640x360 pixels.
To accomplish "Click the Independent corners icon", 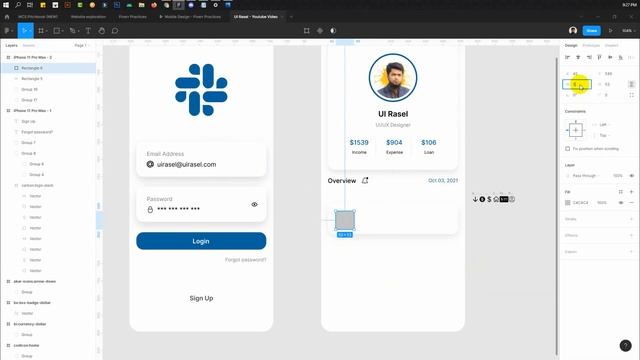I will (x=631, y=95).
